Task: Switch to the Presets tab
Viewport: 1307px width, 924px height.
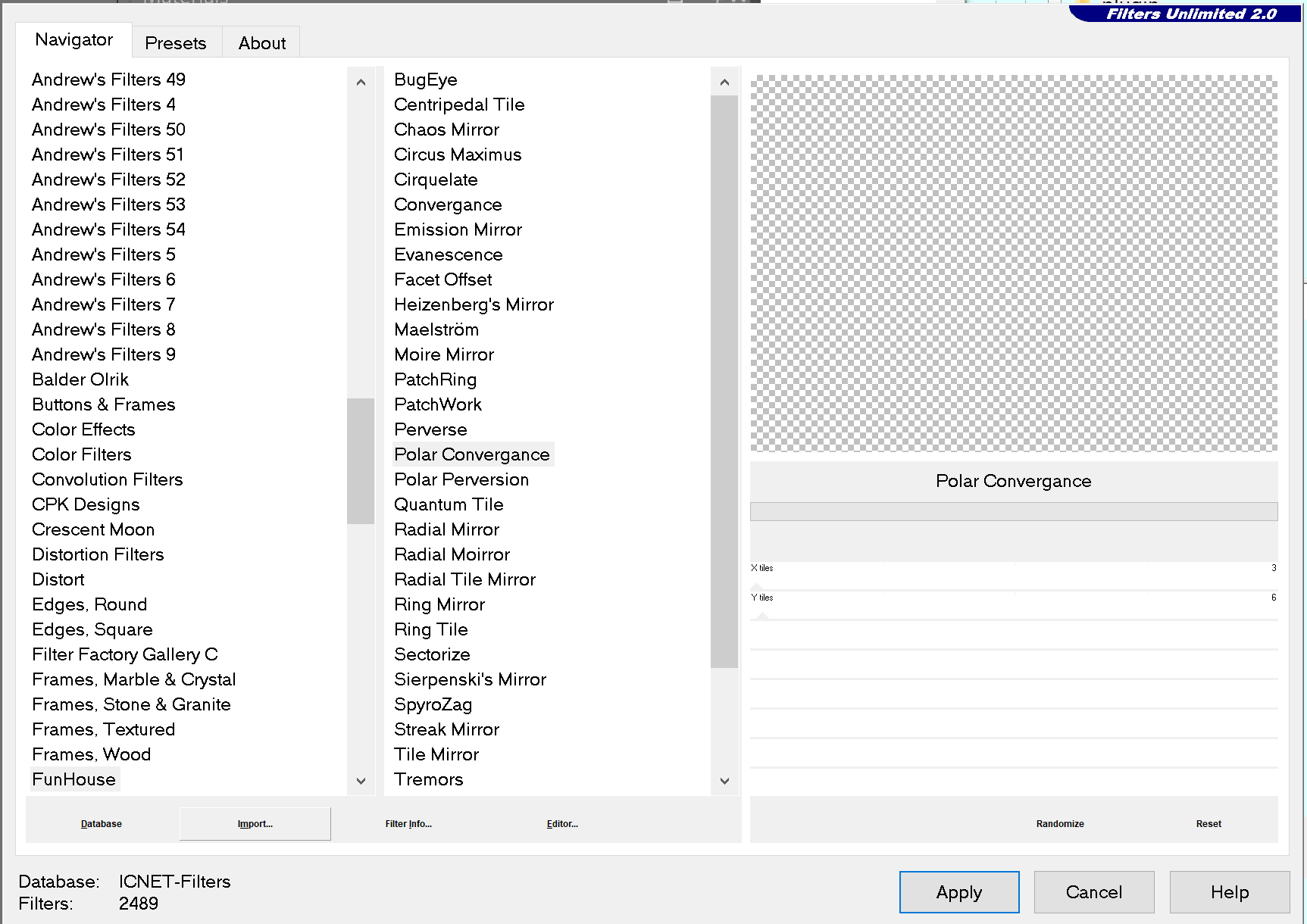Action: (176, 43)
